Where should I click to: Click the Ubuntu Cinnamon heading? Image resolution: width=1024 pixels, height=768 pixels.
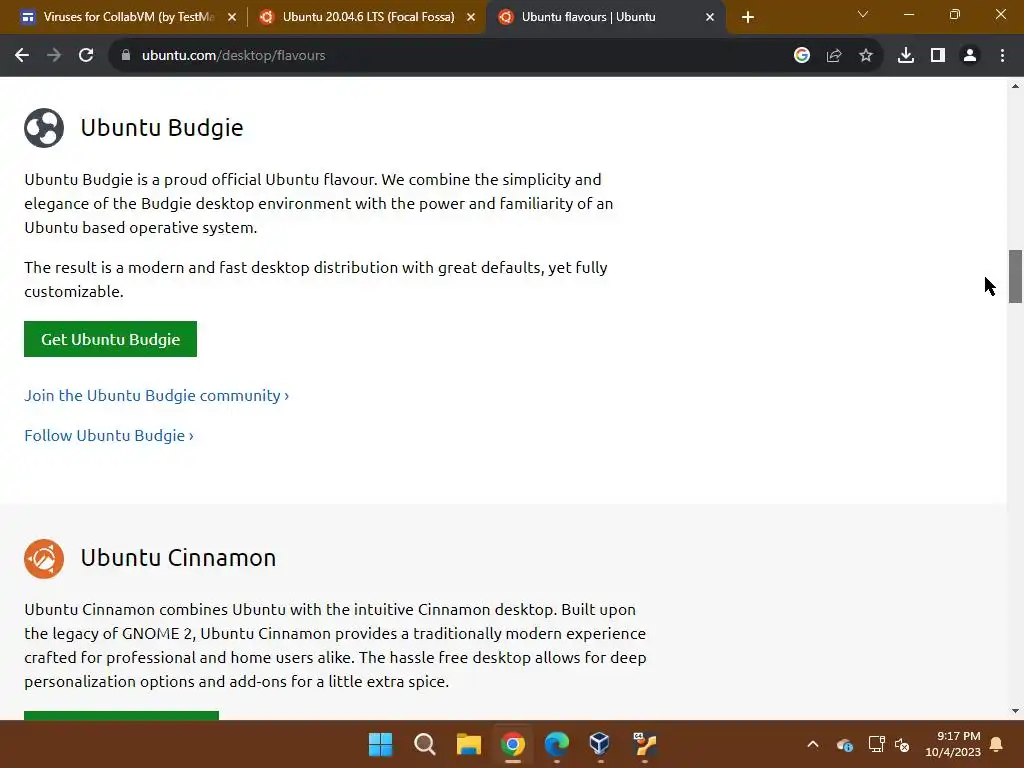[x=178, y=558]
